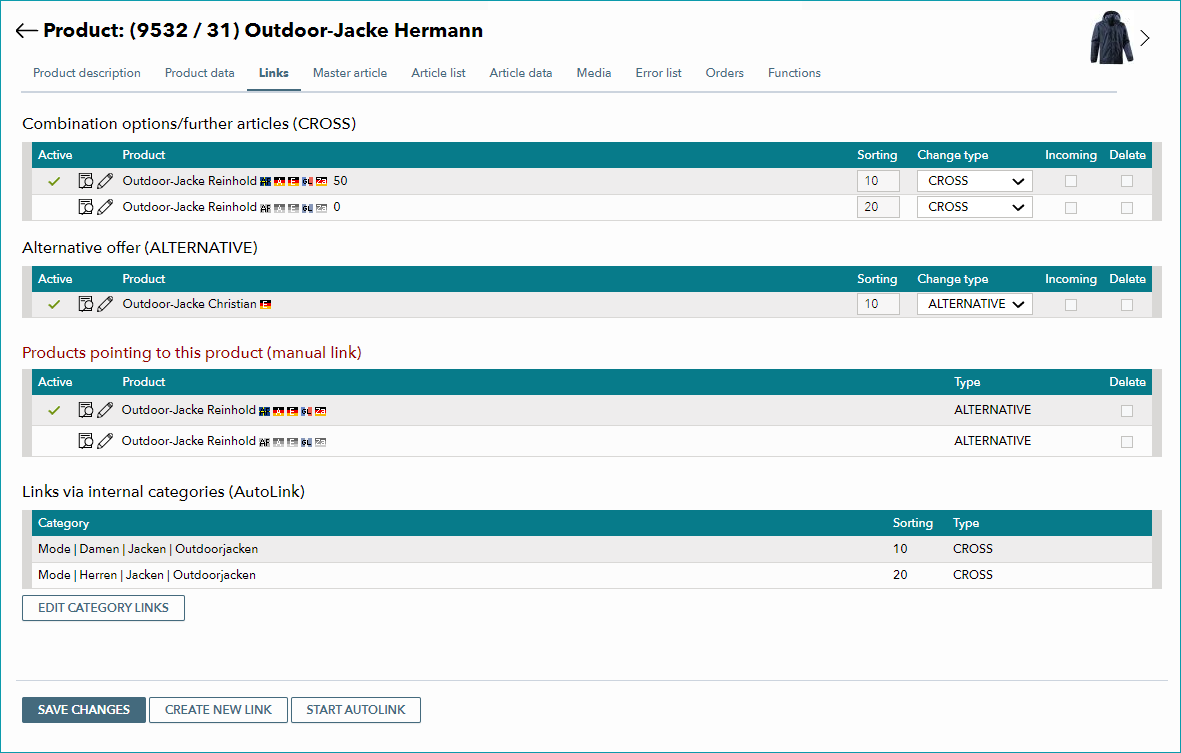The width and height of the screenshot is (1181, 753).
Task: Click category Mode | Damen | Jacken | Outdoorjacken
Action: point(148,549)
